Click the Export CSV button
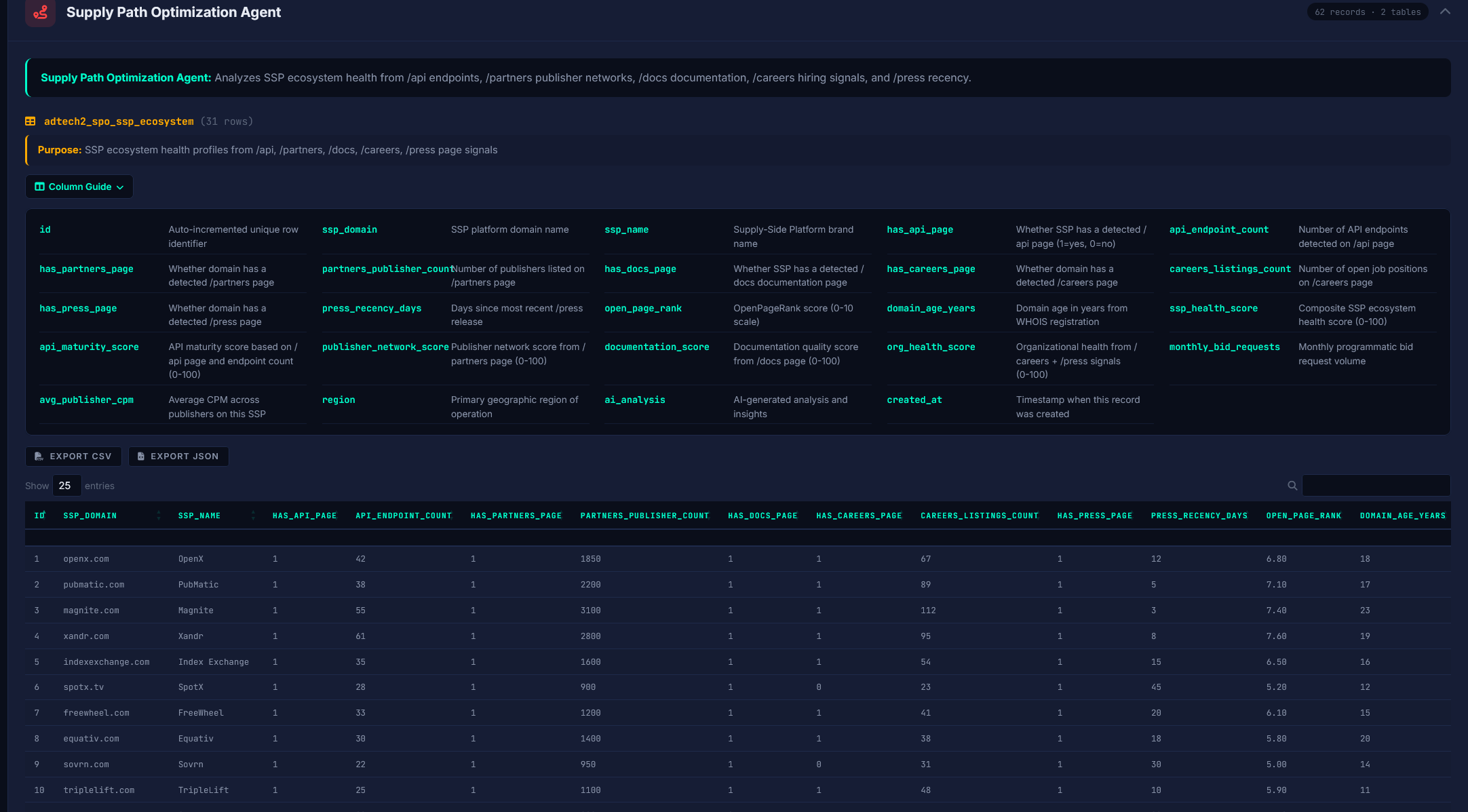Viewport: 1468px width, 812px height. click(73, 457)
